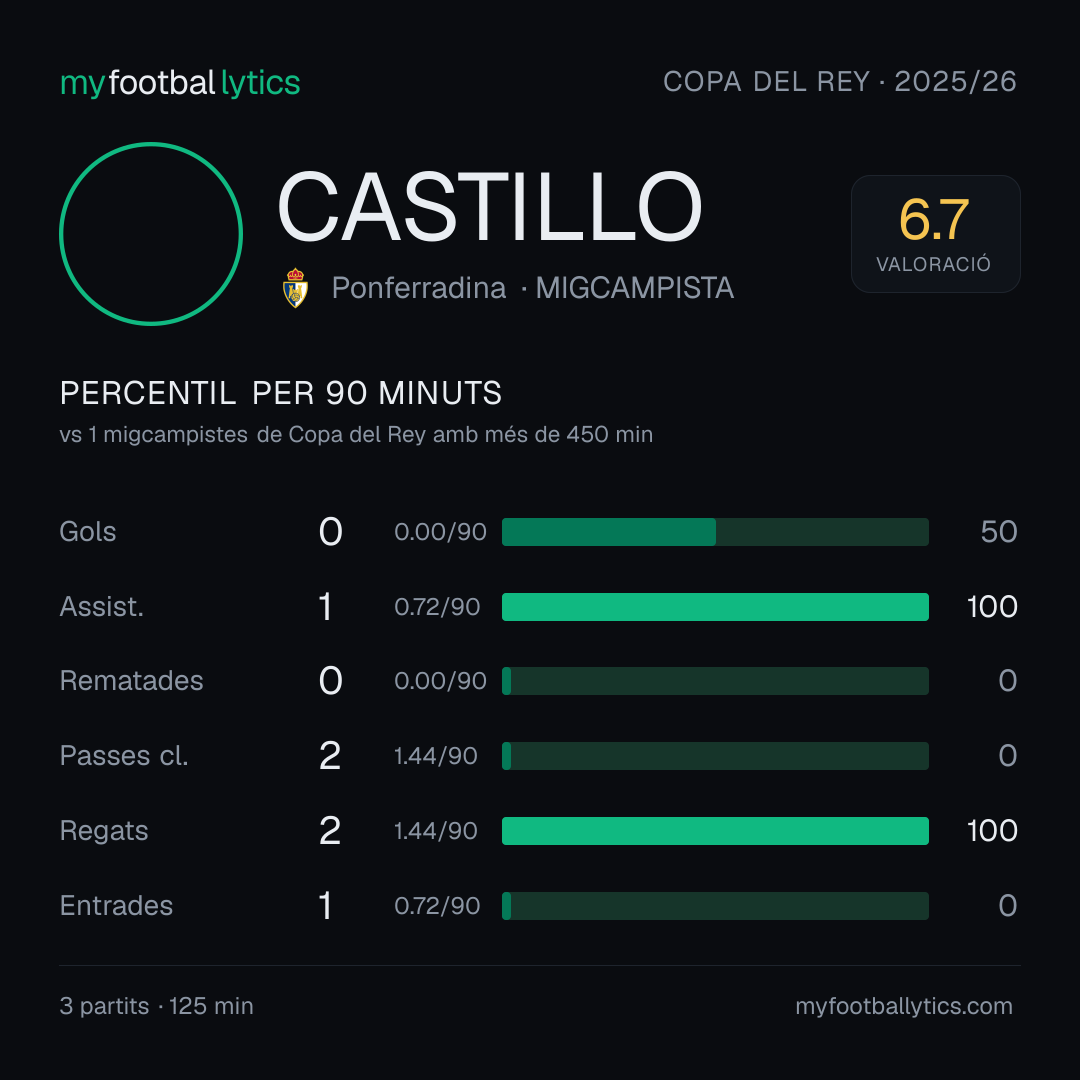The image size is (1080, 1080).
Task: Click the Passes cl. percentile bar
Action: (715, 756)
